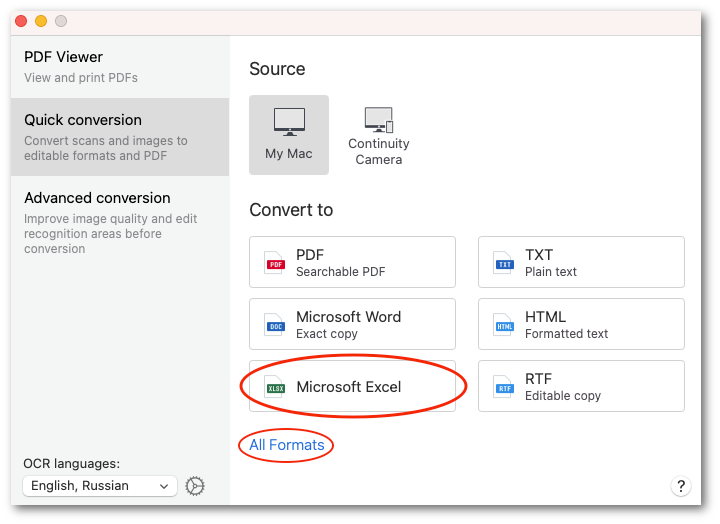This screenshot has height=524, width=720.
Task: Select the Quick conversion section
Action: (x=120, y=137)
